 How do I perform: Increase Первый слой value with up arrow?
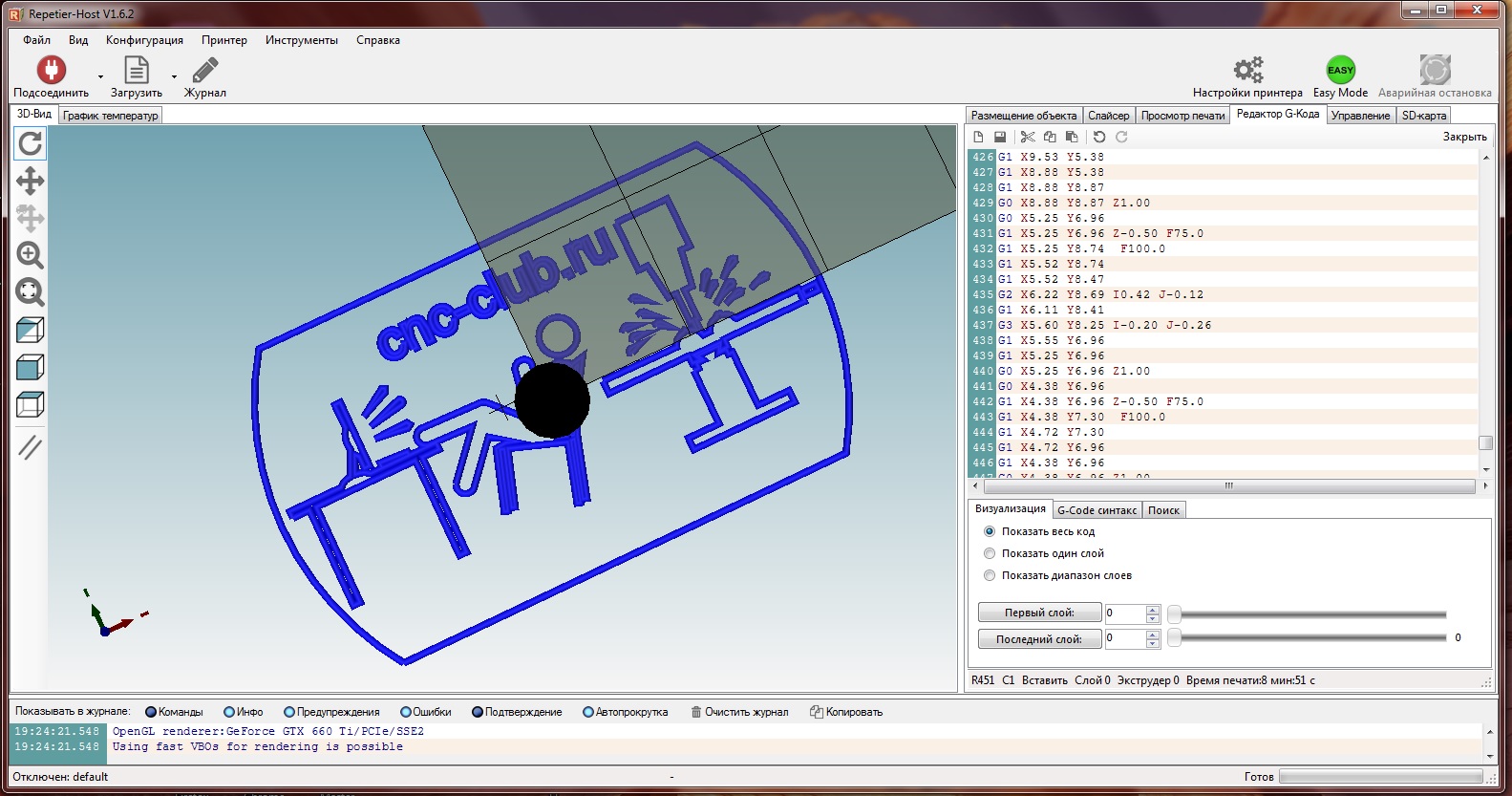point(1153,609)
